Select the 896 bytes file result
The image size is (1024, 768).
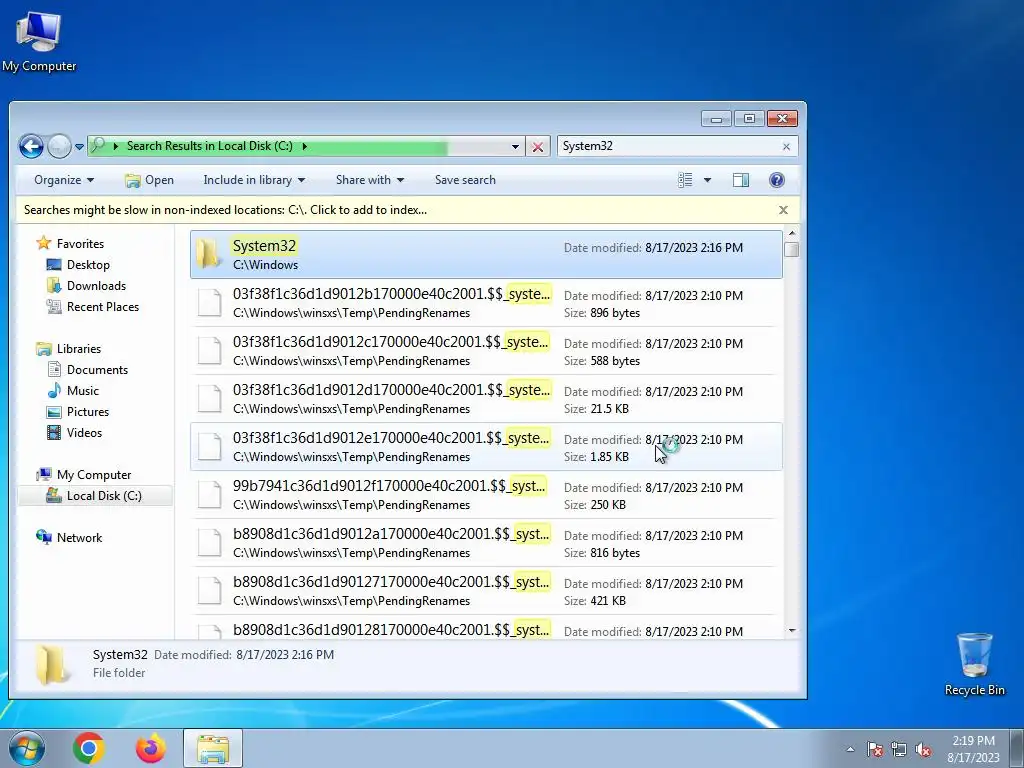pos(486,303)
